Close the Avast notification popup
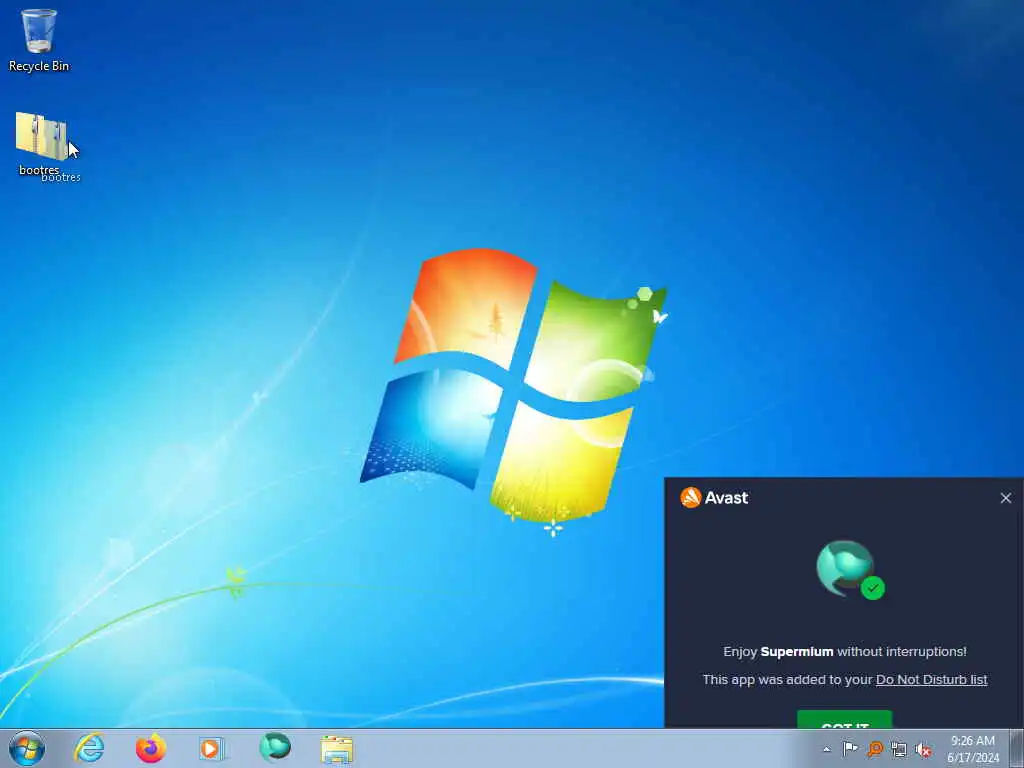The image size is (1024, 768). click(x=1006, y=498)
